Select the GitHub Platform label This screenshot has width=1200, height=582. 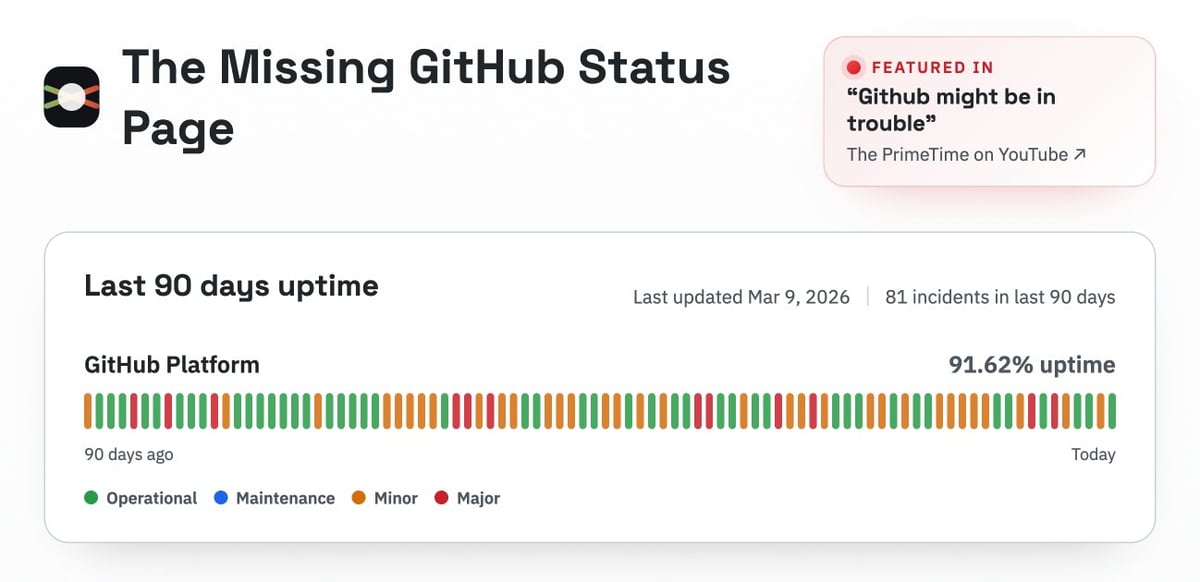172,365
